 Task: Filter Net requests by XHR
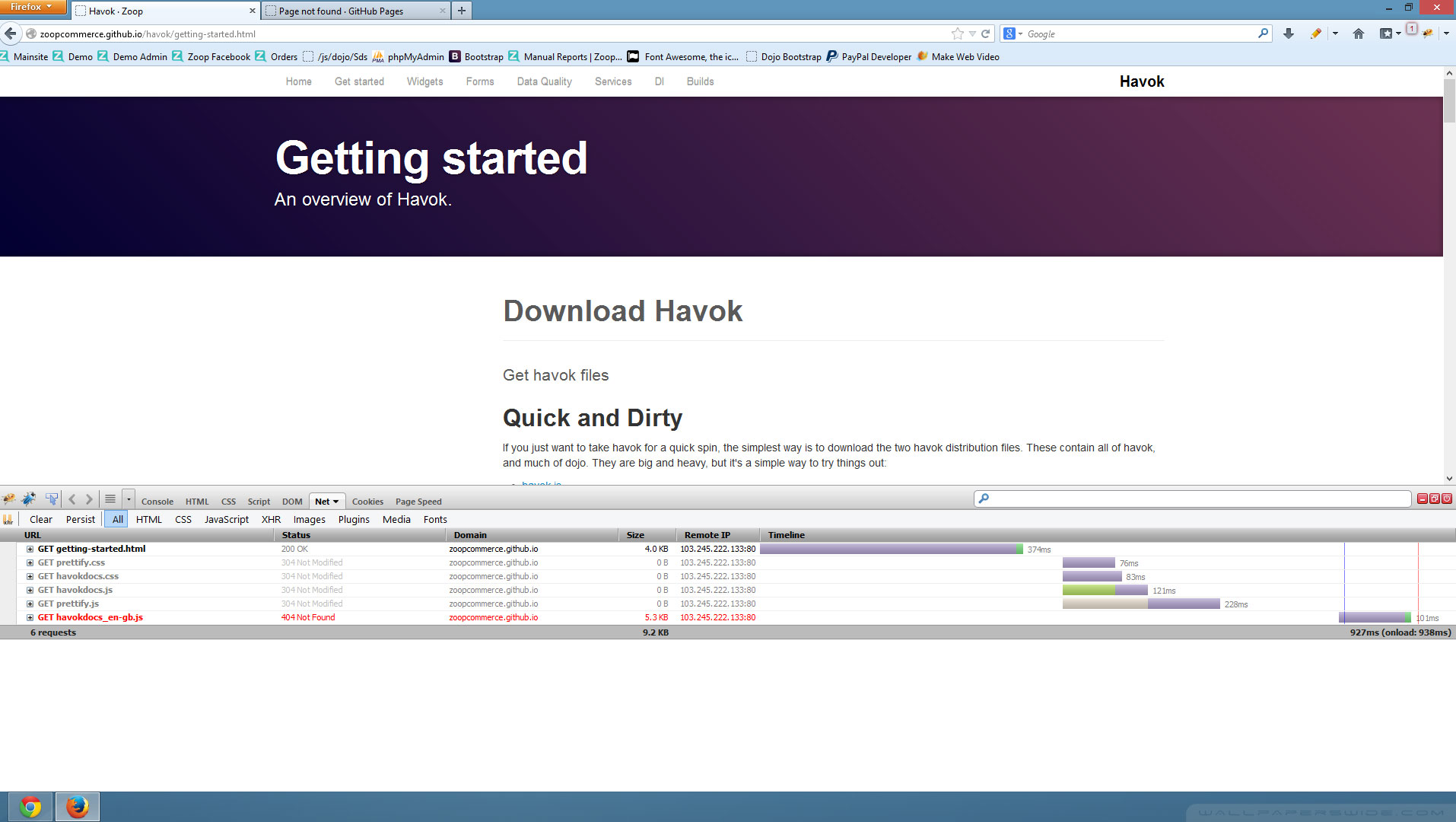pyautogui.click(x=272, y=519)
